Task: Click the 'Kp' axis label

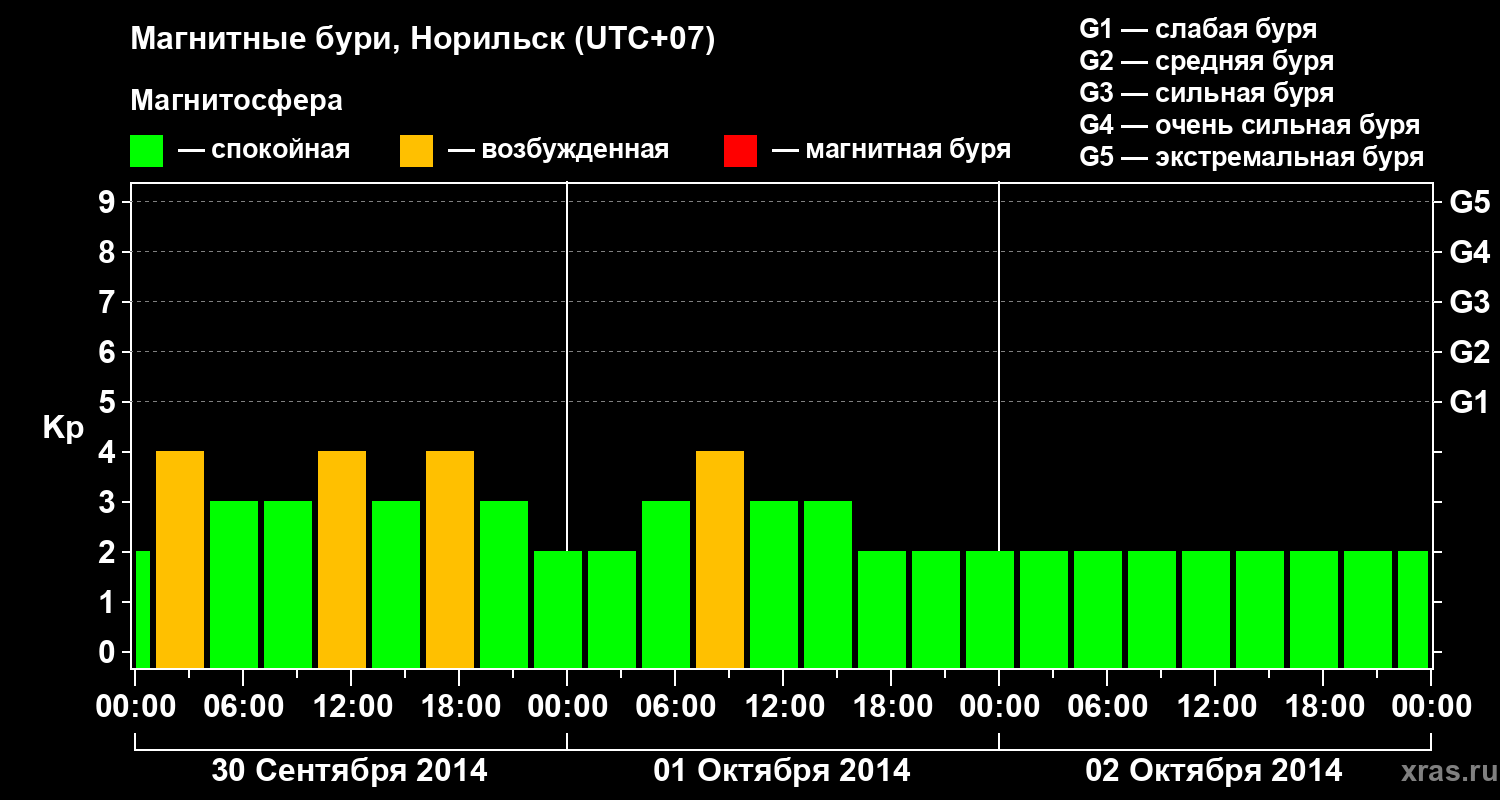Action: [63, 429]
